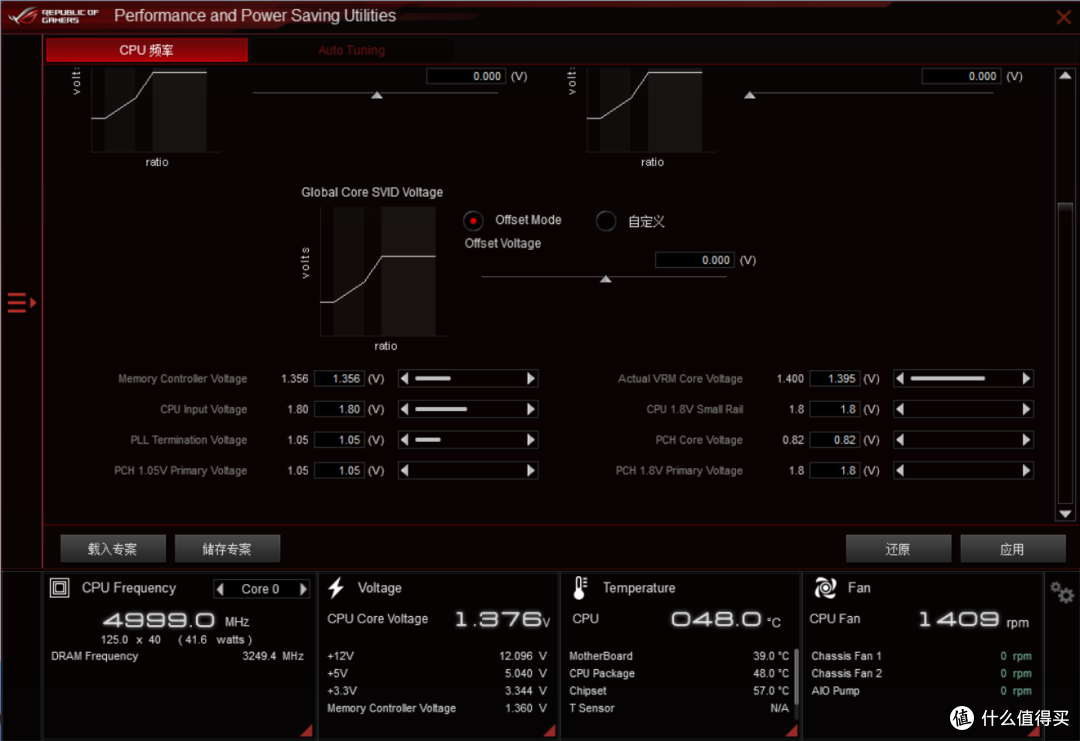Click the Voltage lightning bolt icon
Screen dimensions: 1080x741
pos(336,587)
